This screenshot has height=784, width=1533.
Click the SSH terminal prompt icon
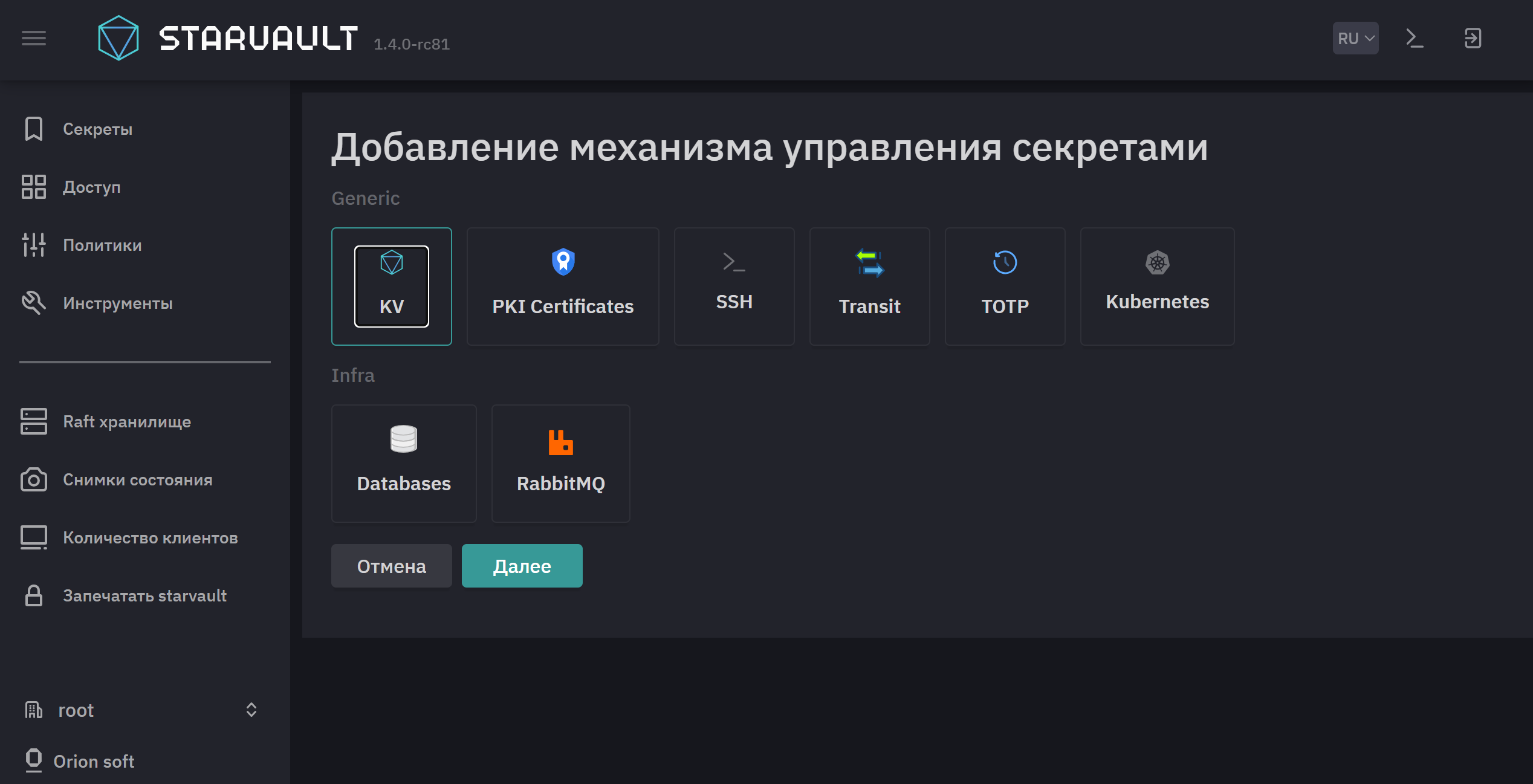[734, 262]
